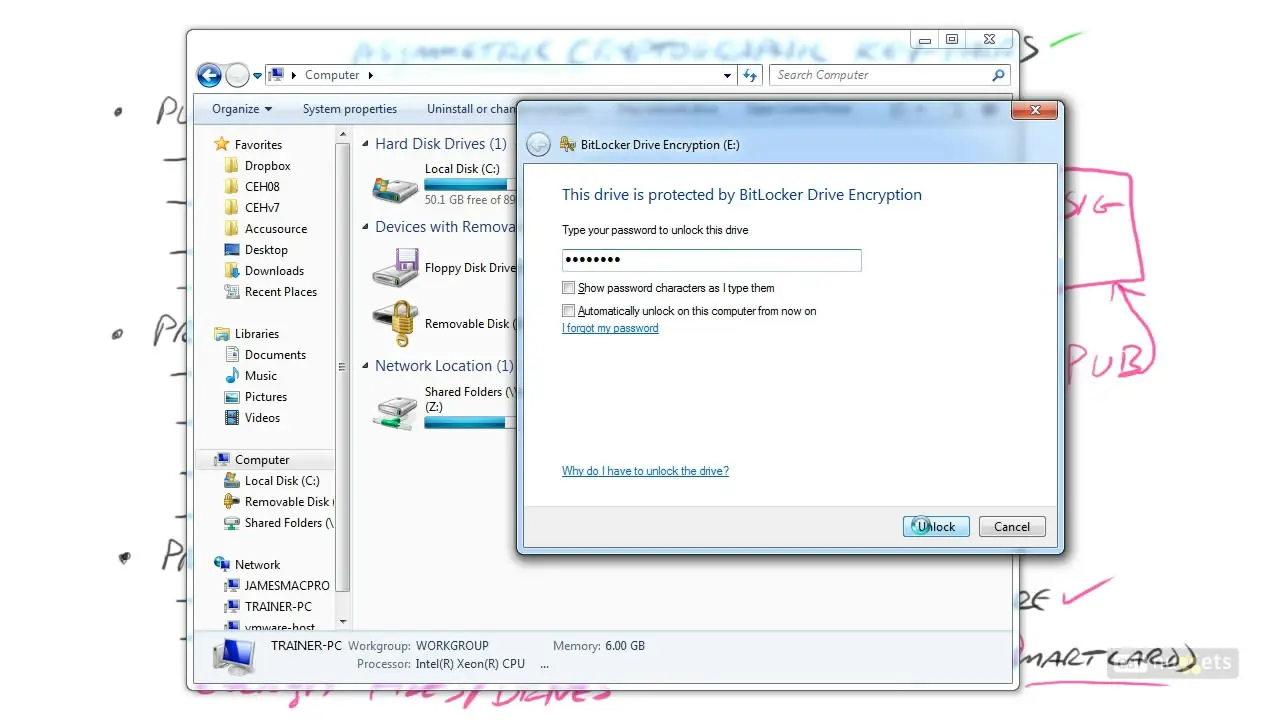Select Favorites star icon in sidebar

[222, 145]
